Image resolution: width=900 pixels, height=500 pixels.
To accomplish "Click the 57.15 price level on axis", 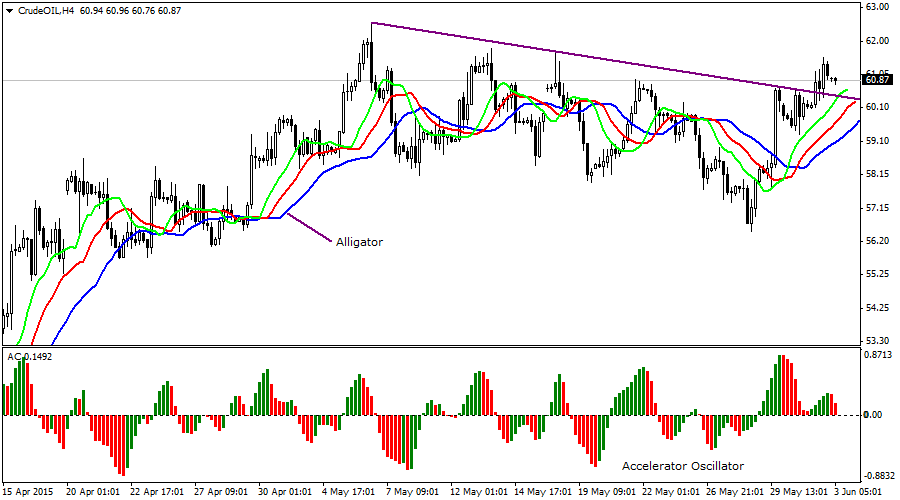I will point(877,208).
